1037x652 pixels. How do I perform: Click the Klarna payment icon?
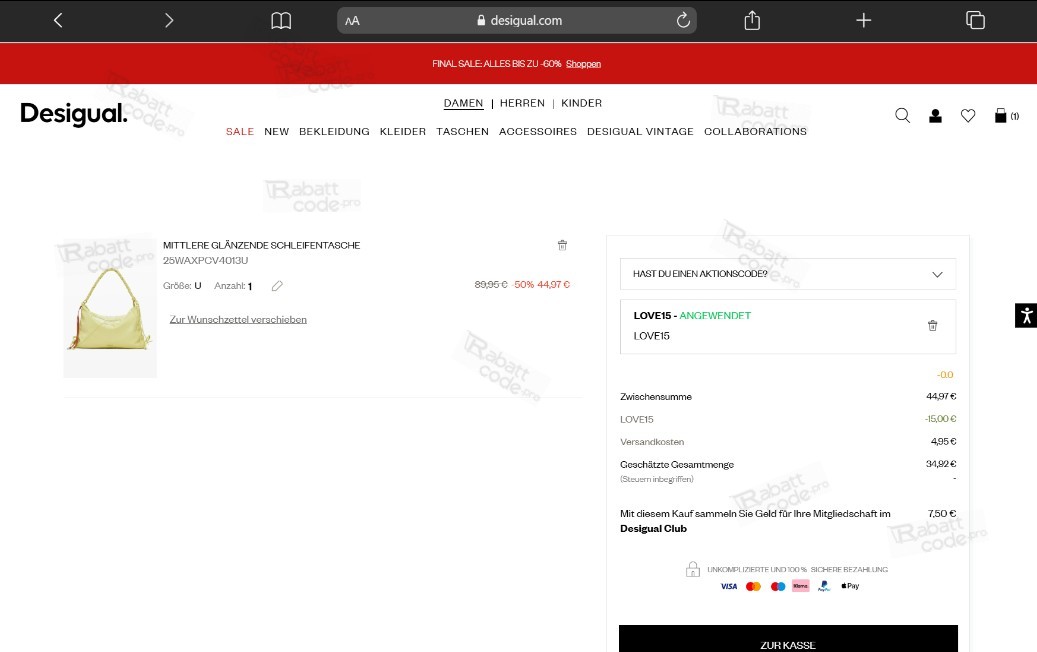pos(801,586)
